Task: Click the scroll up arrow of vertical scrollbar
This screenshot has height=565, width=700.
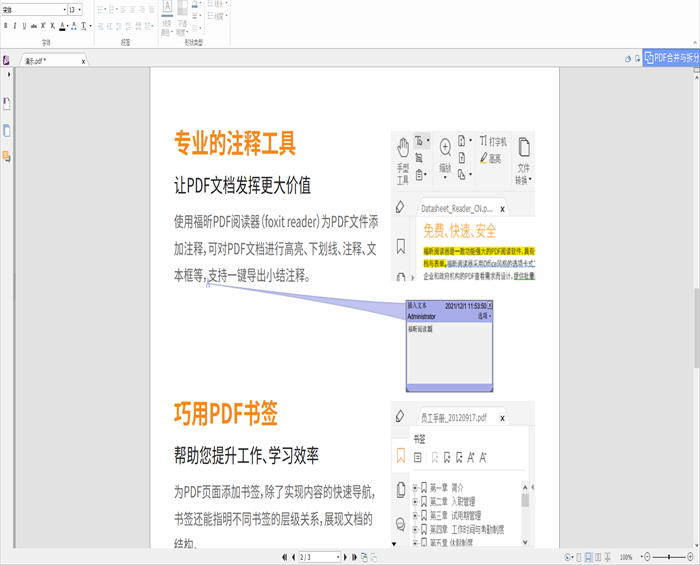Action: [696, 77]
